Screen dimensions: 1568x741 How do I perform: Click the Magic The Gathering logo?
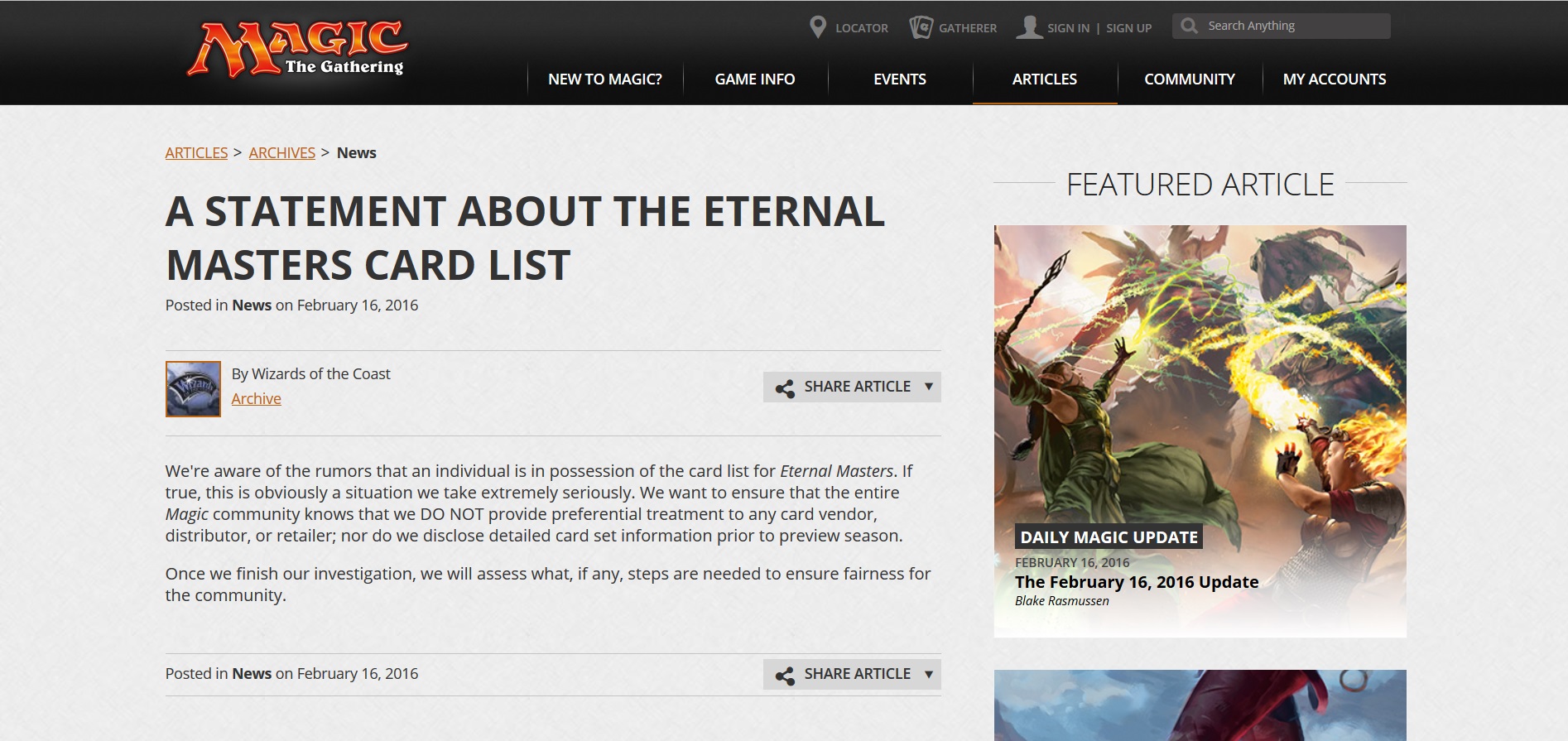click(298, 50)
